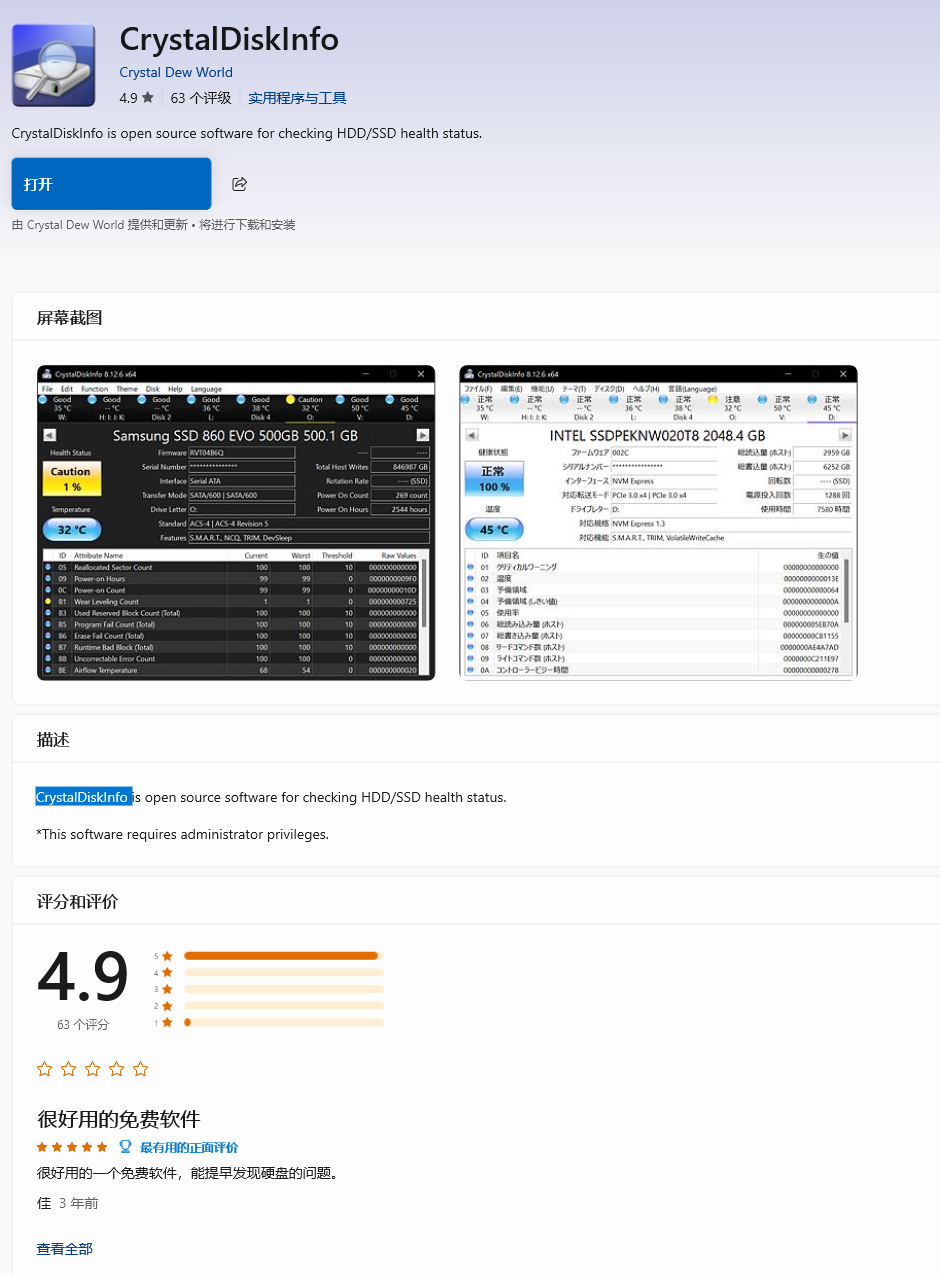Image resolution: width=940 pixels, height=1275 pixels.
Task: Click the 5-star rating distribution bar
Action: (x=283, y=955)
